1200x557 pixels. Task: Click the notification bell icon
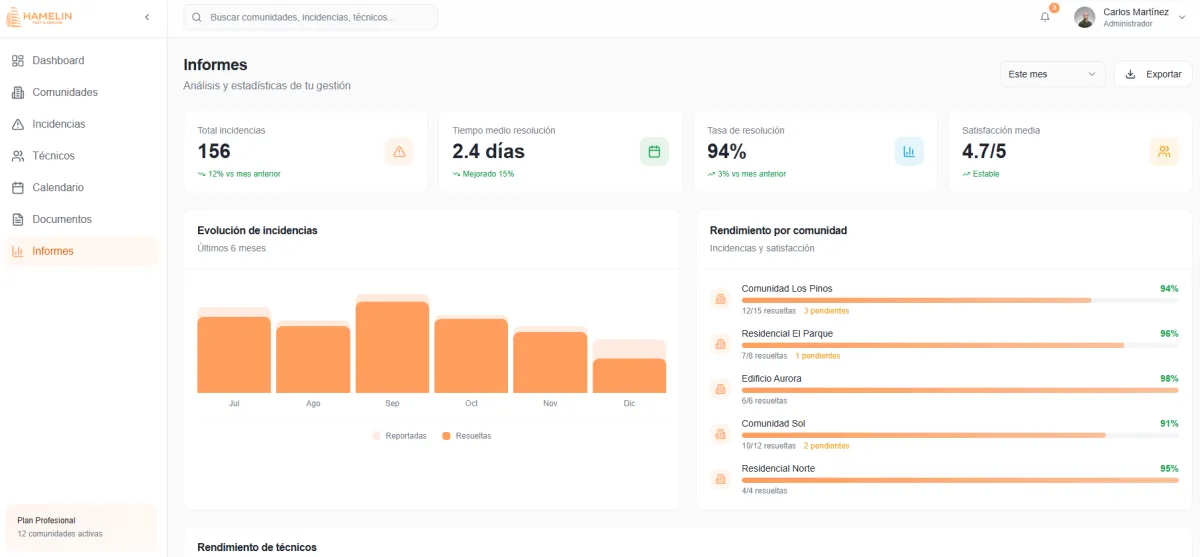[1045, 17]
